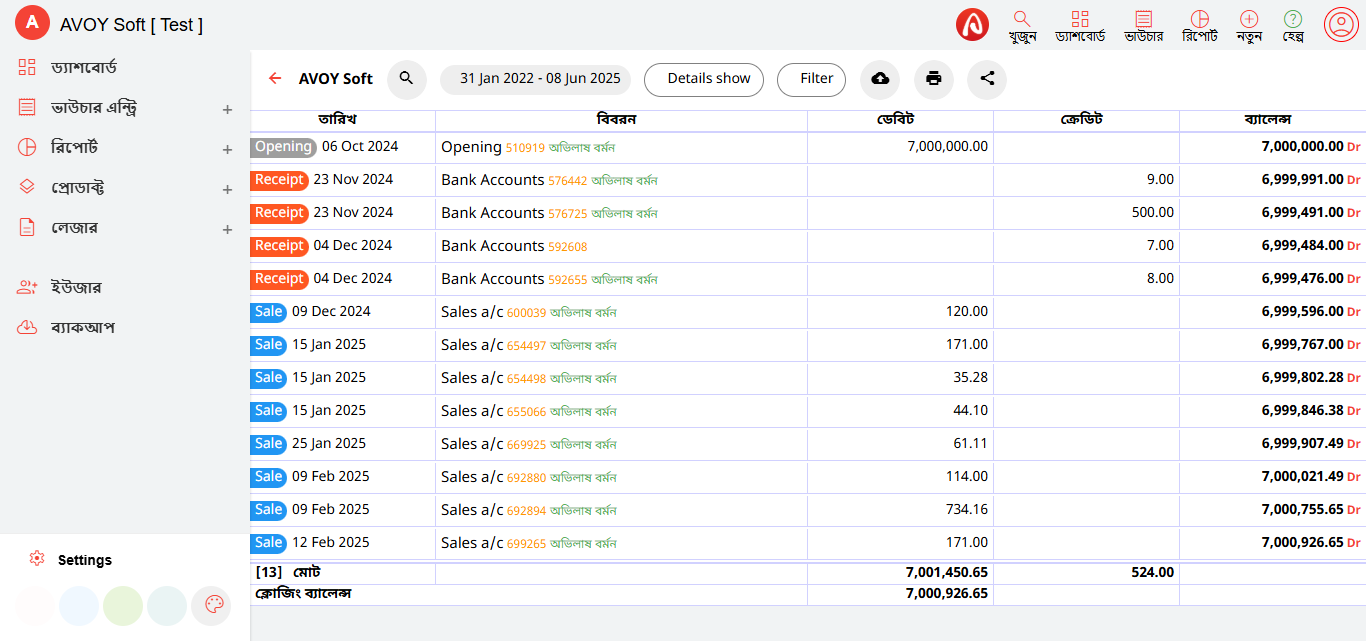The image size is (1366, 641).
Task: Open voucher number 592608
Action: pyautogui.click(x=568, y=247)
